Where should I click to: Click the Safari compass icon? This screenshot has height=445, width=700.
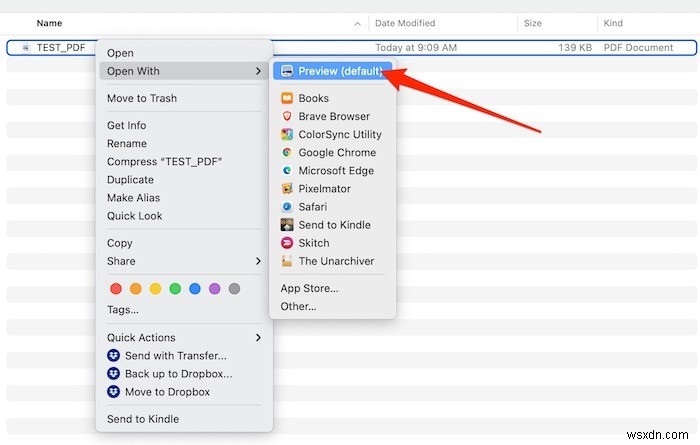coord(287,207)
